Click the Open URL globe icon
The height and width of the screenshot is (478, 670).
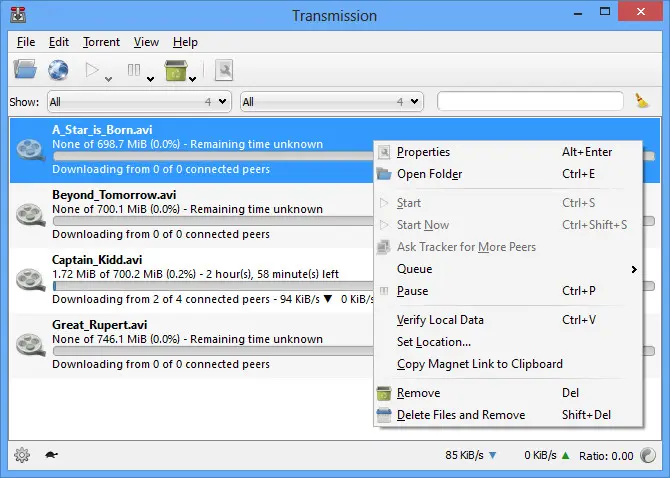coord(58,70)
